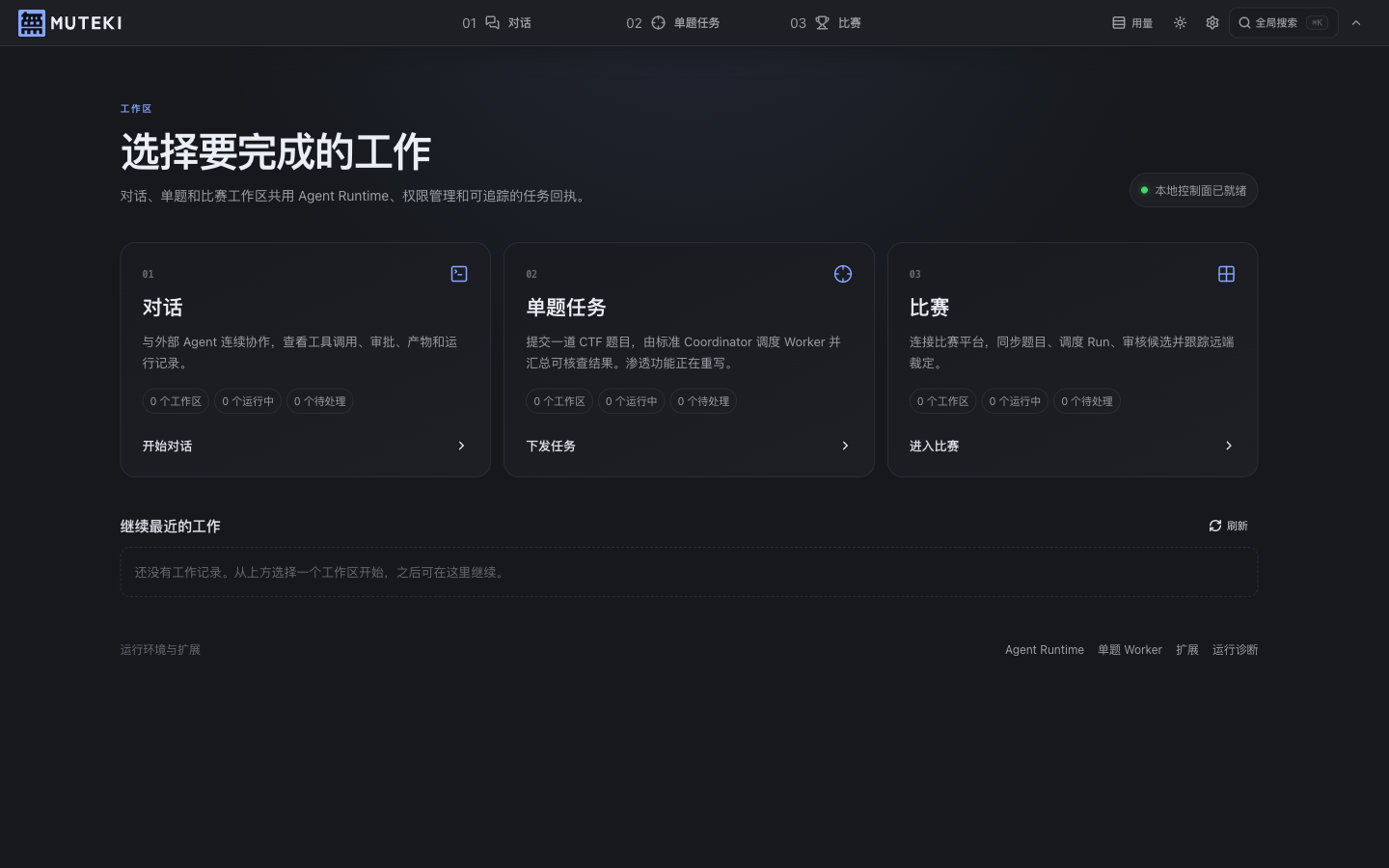The width and height of the screenshot is (1389, 868).
Task: Click the terminal icon on 对话 card
Action: [x=459, y=274]
